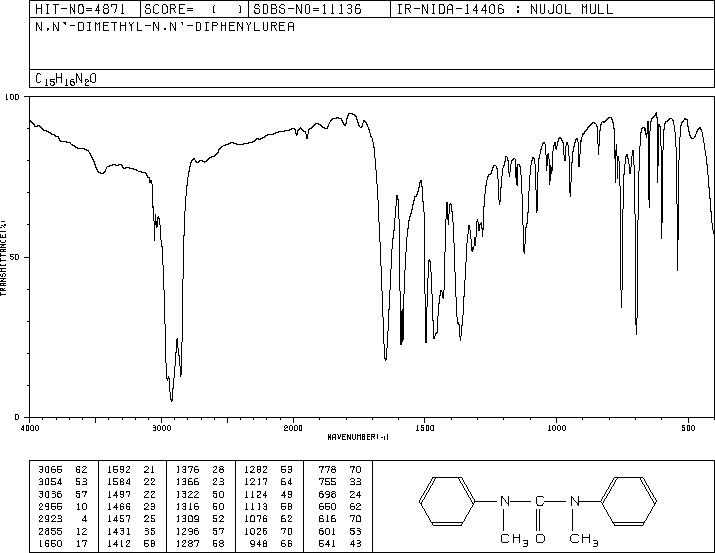This screenshot has width=715, height=553.
Task: Click the 2000 tick label on x-axis
Action: pyautogui.click(x=293, y=428)
